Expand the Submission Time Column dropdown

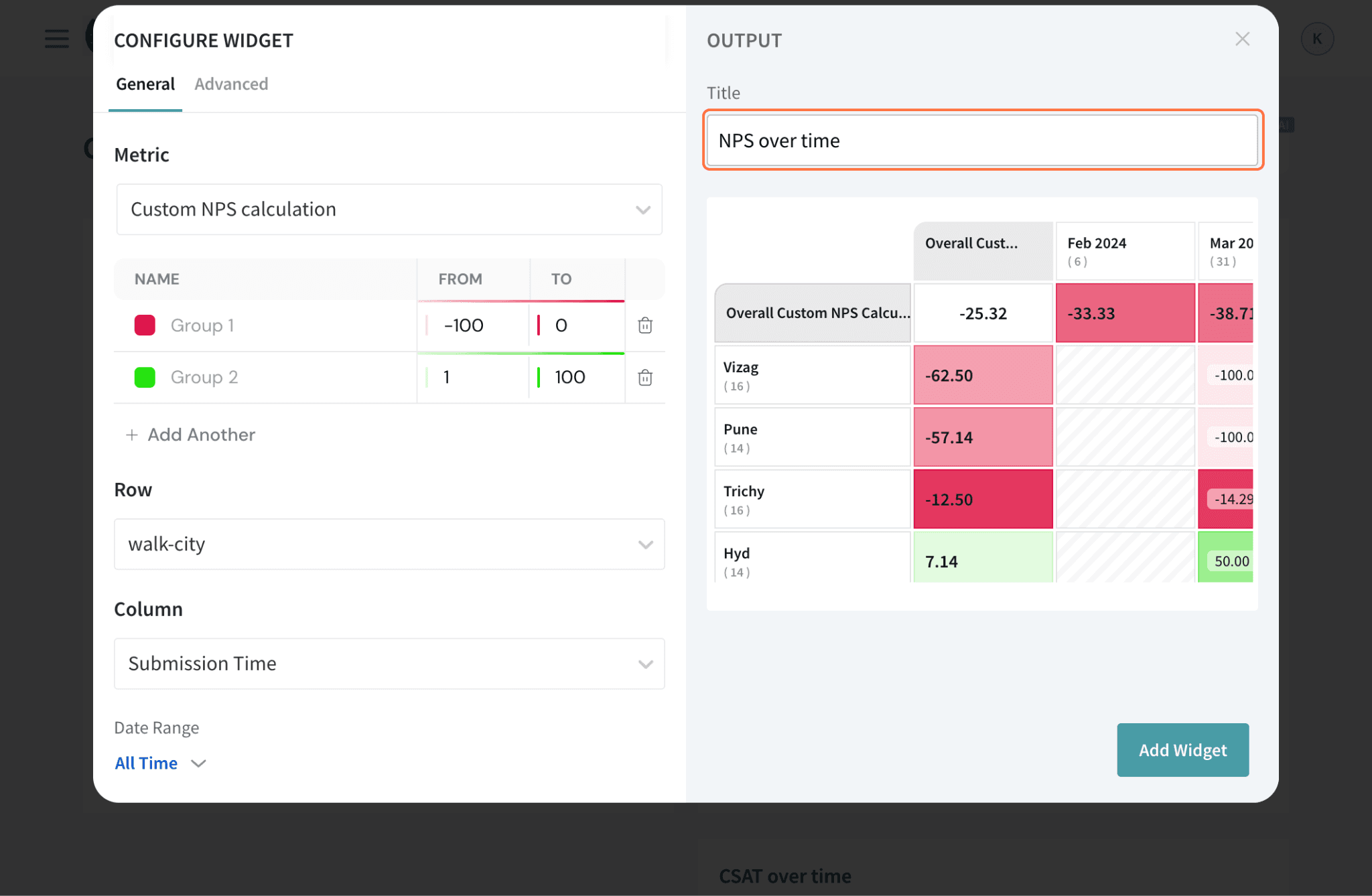pyautogui.click(x=389, y=664)
